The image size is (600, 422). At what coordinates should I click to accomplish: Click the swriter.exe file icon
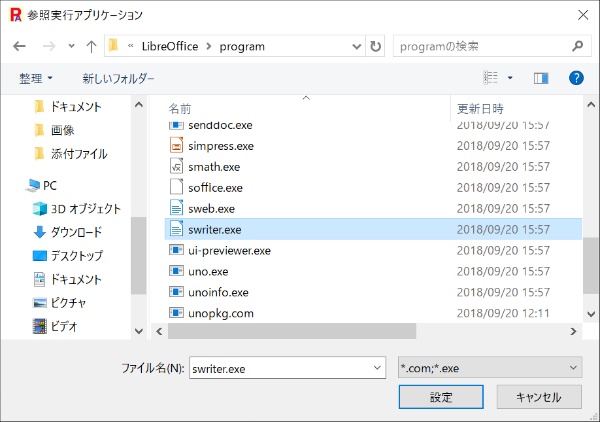(176, 229)
